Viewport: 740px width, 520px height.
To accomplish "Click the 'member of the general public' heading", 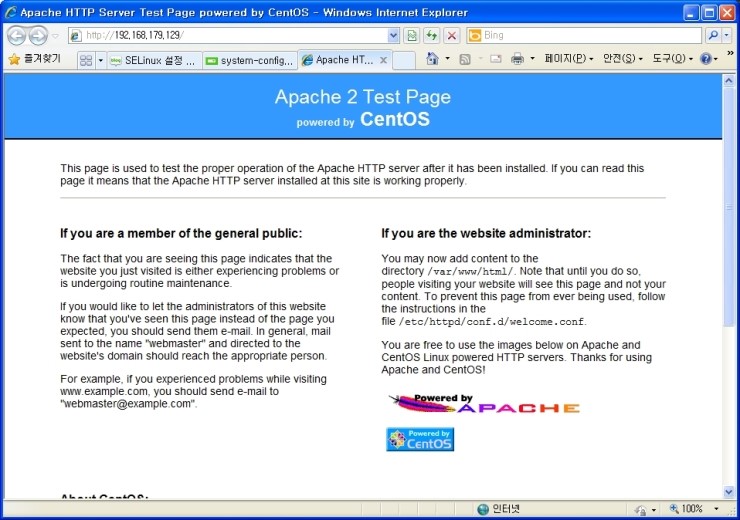I will [181, 234].
